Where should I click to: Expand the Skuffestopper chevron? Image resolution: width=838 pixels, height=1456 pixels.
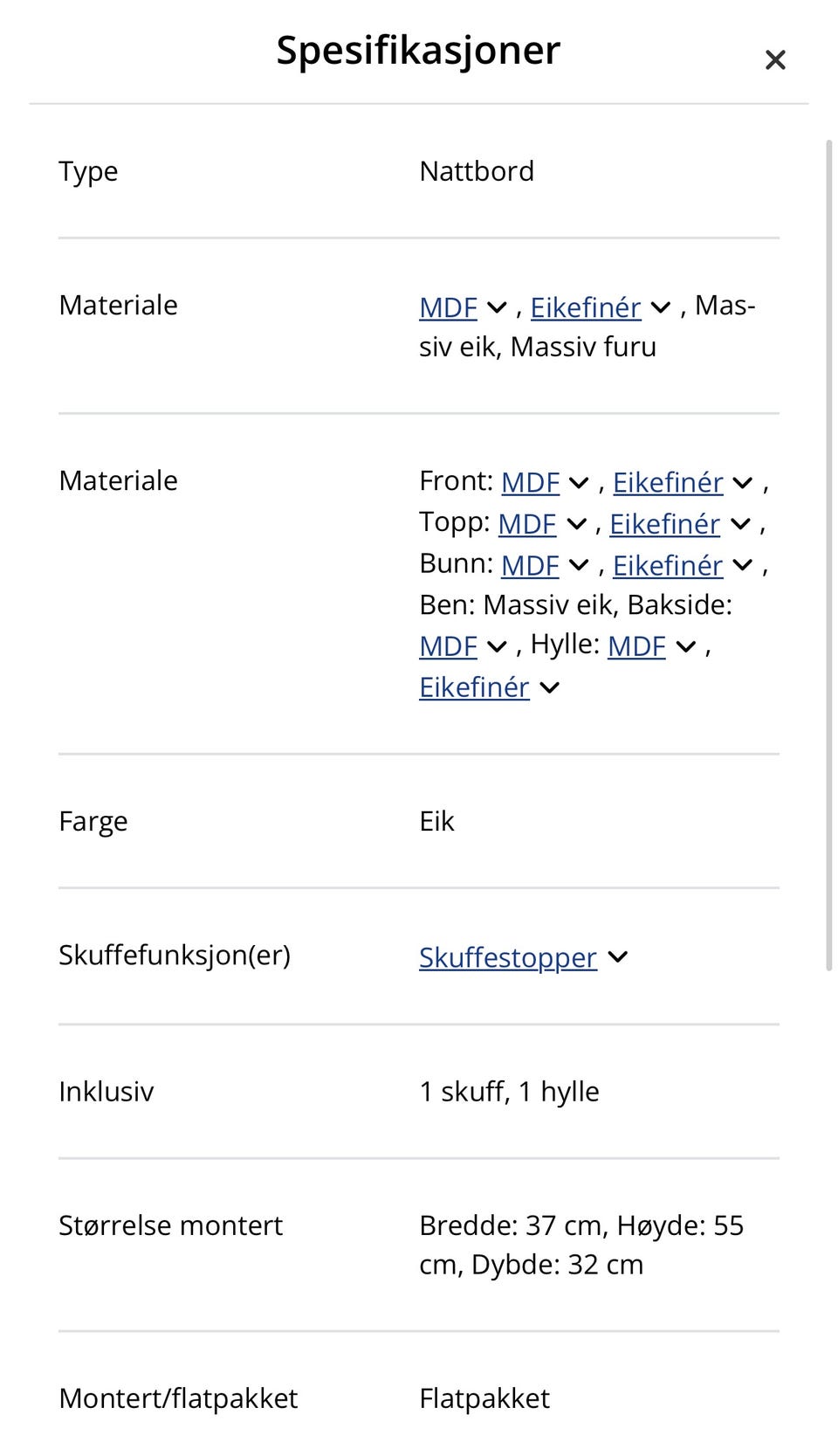(x=618, y=957)
